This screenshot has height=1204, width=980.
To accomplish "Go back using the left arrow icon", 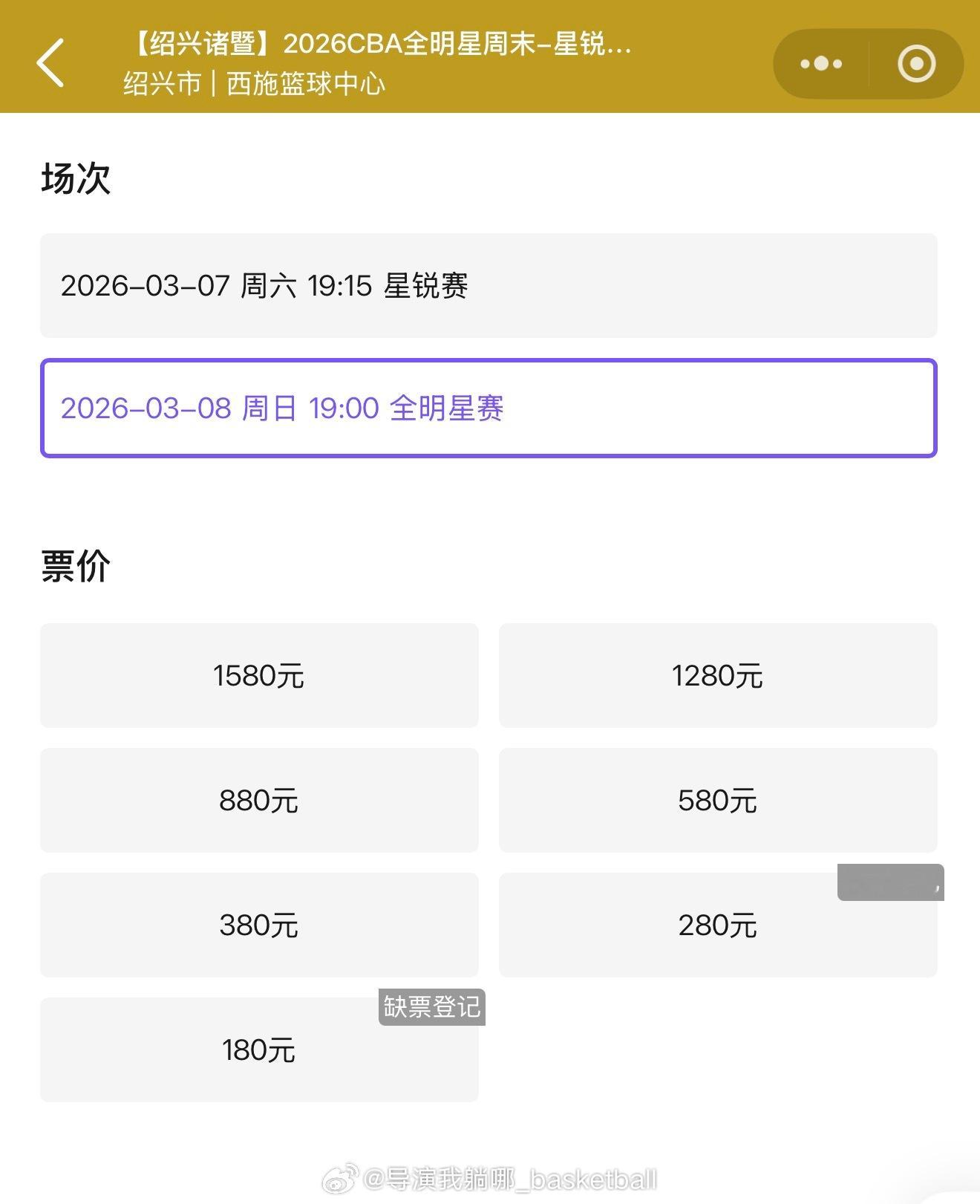I will [50, 63].
